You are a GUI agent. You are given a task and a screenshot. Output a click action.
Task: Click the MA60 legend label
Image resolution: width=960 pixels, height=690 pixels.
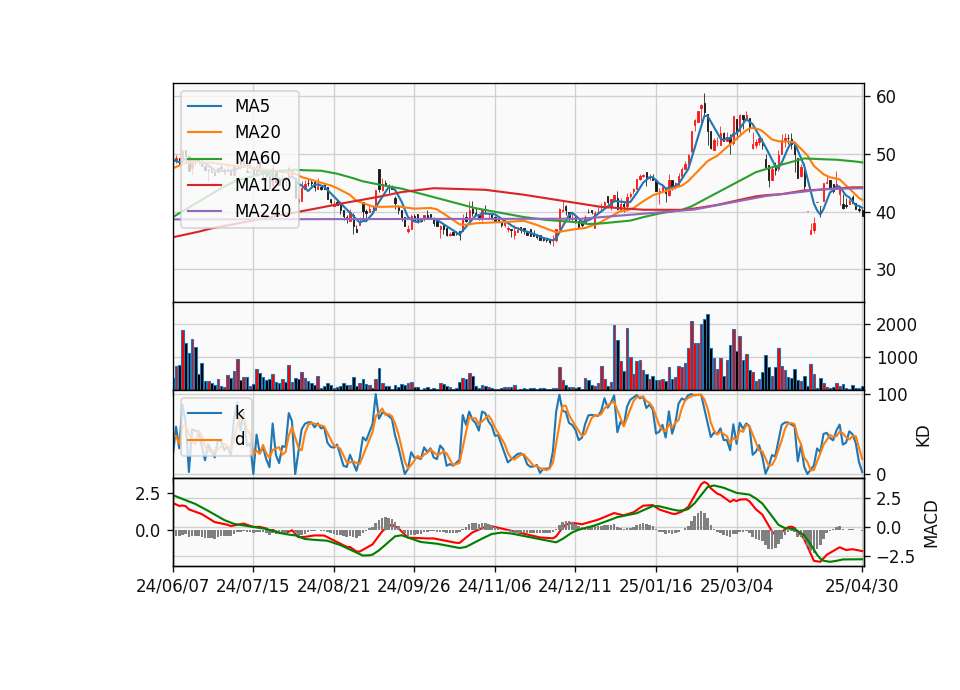(257, 159)
